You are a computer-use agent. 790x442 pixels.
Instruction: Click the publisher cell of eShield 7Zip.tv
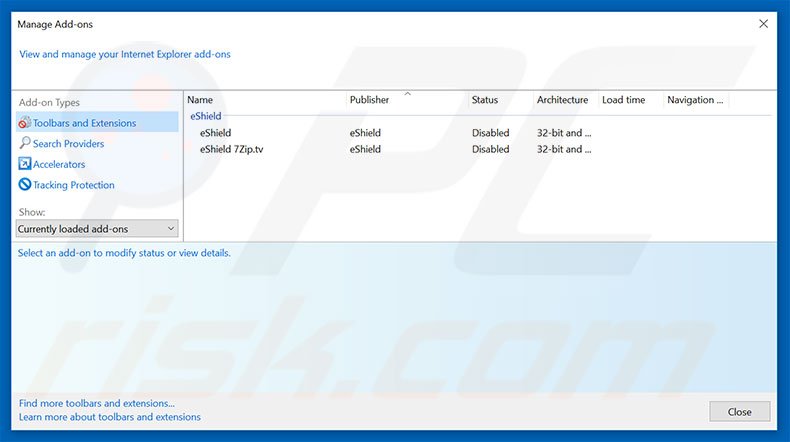click(x=365, y=149)
